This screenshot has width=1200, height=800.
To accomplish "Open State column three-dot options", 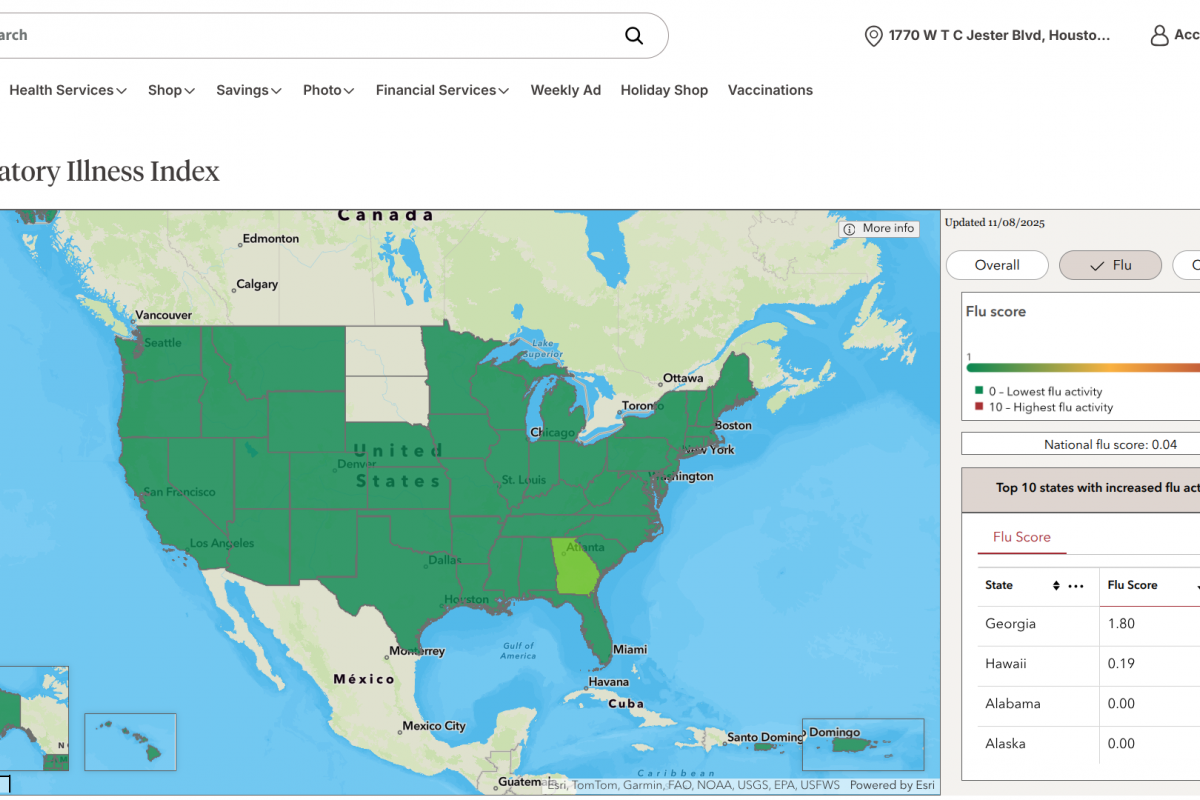I will [1076, 586].
